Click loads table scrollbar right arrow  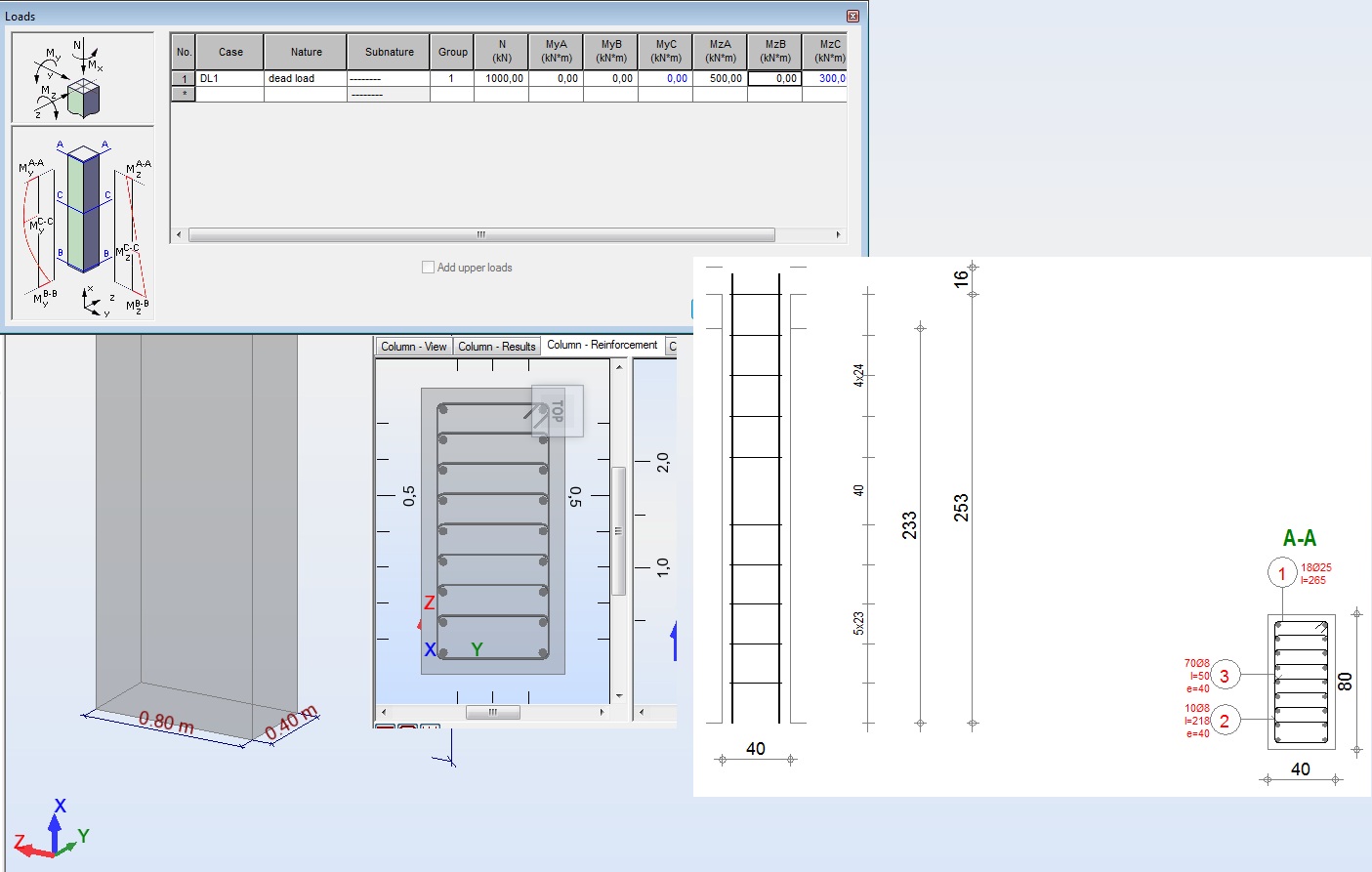(x=838, y=234)
